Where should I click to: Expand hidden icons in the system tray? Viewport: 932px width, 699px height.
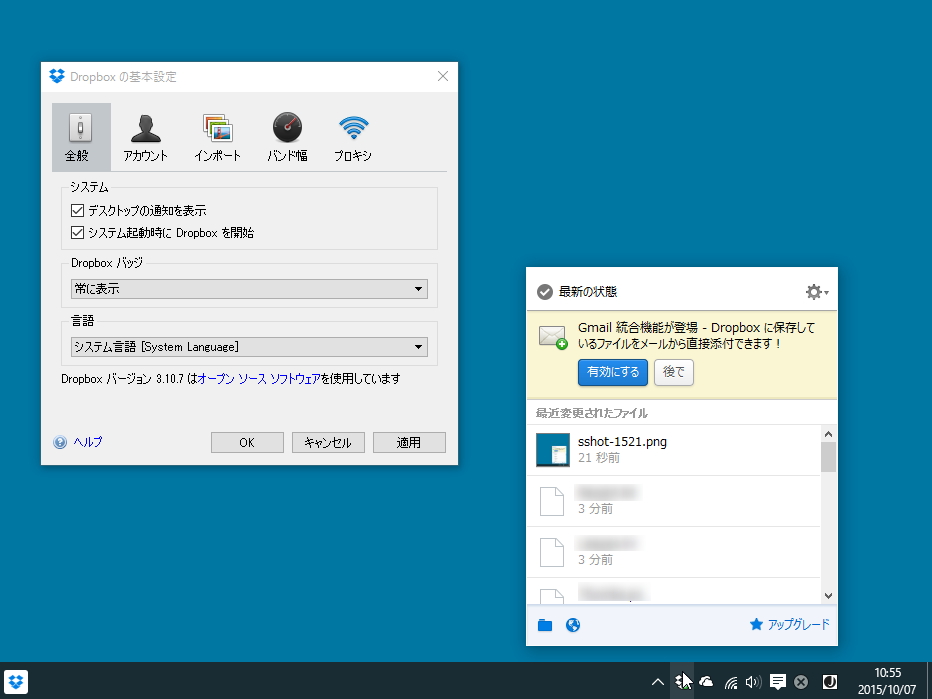658,681
